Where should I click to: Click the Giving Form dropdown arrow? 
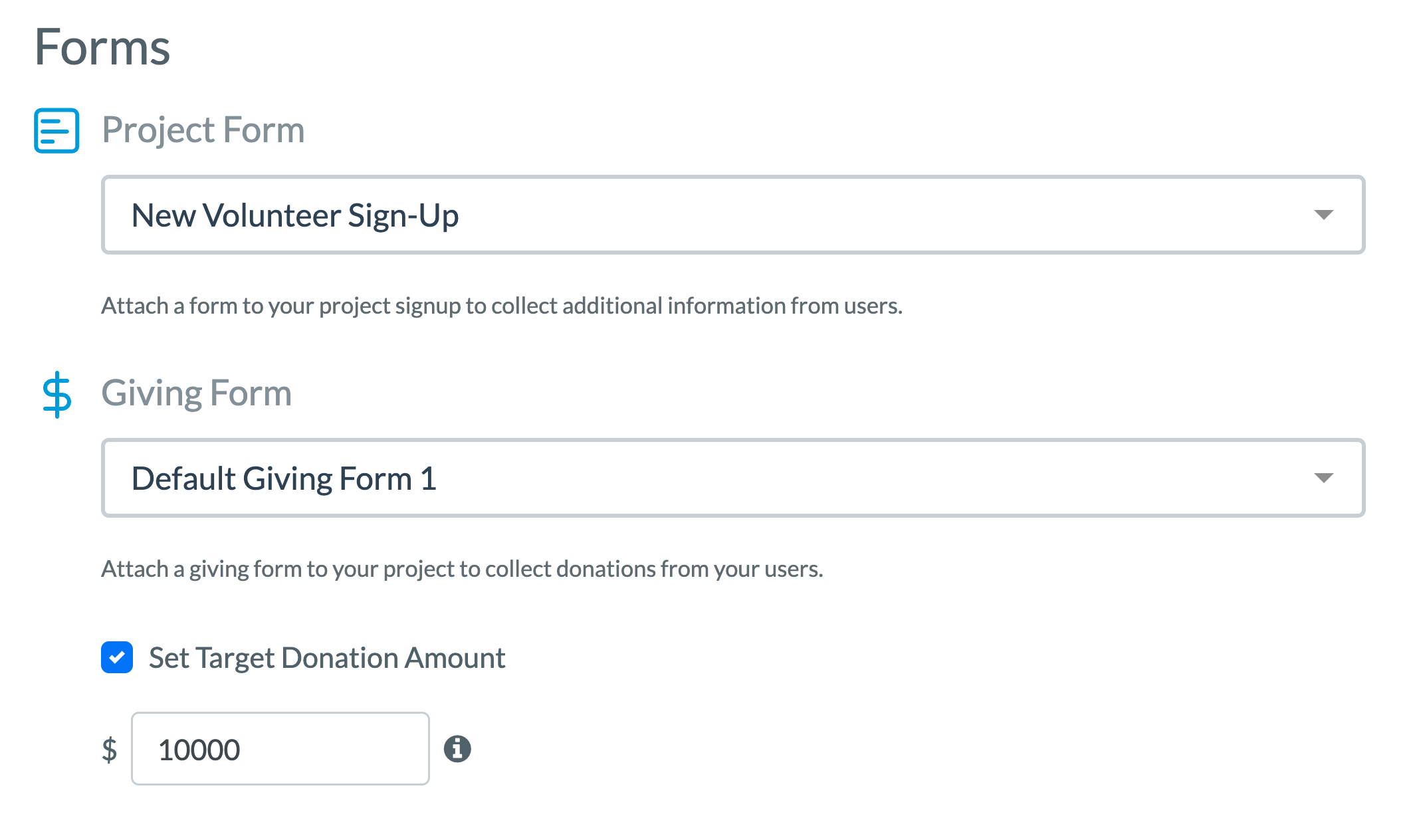pyautogui.click(x=1323, y=478)
